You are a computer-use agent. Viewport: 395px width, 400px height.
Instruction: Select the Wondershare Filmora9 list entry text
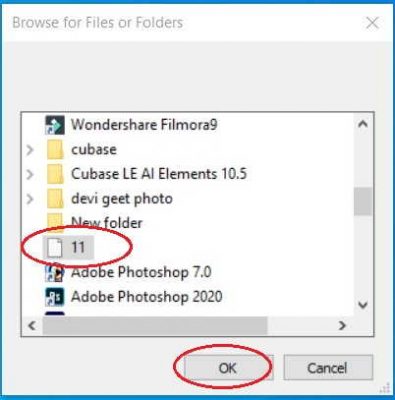(x=144, y=125)
